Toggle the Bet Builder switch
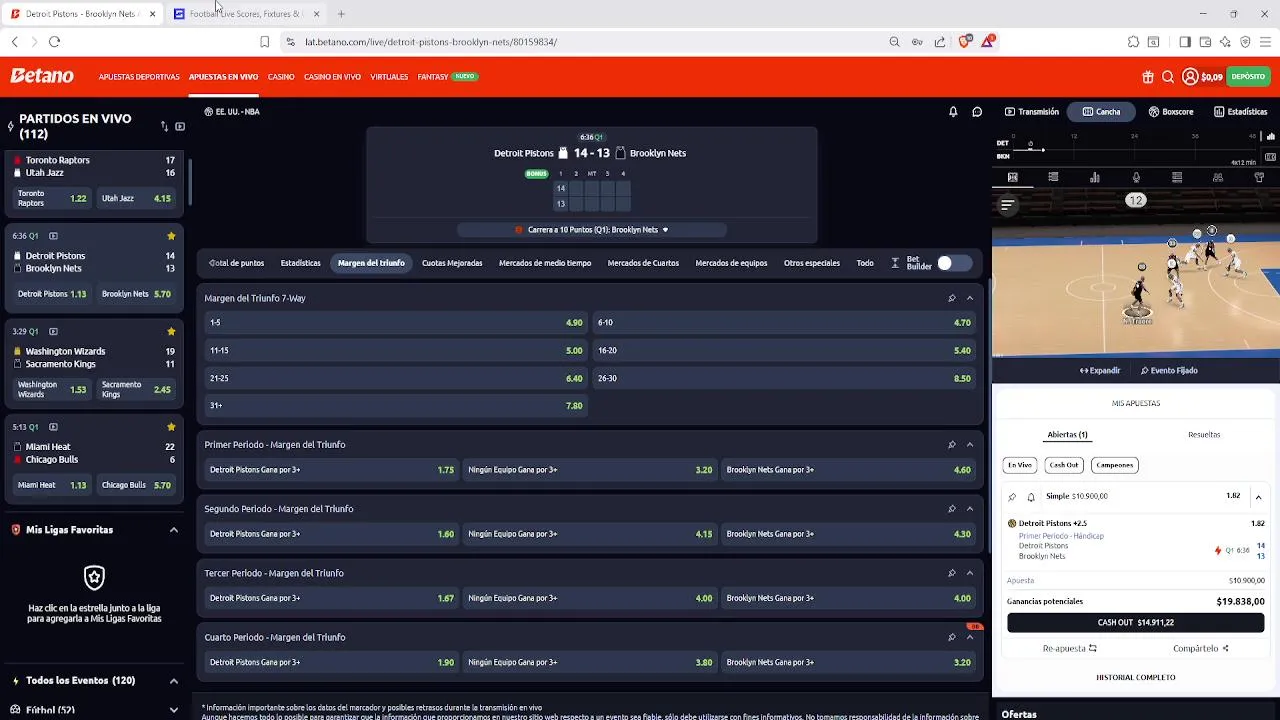This screenshot has height=720, width=1280. click(953, 264)
